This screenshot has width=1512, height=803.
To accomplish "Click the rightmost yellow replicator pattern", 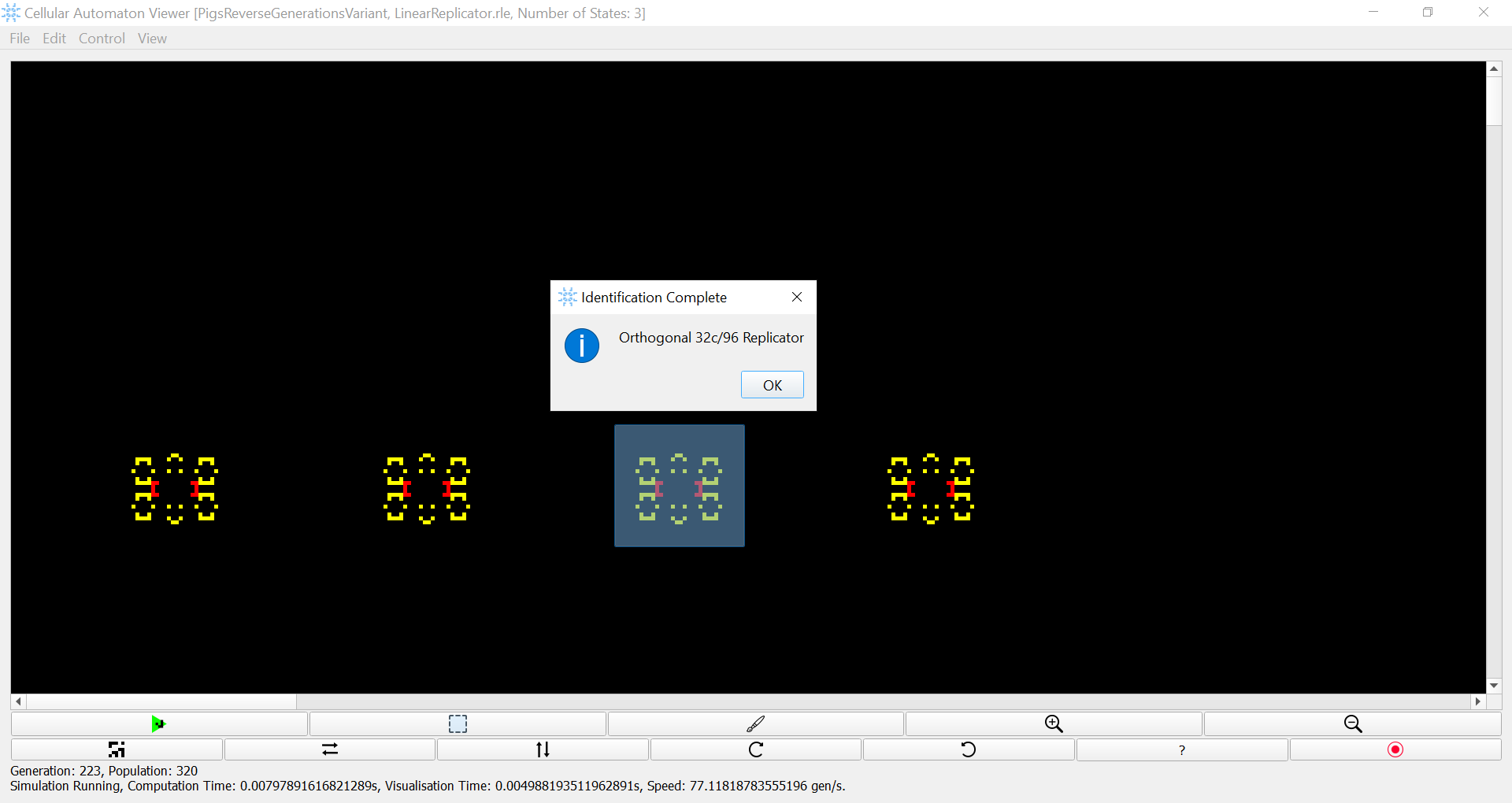I will (931, 488).
